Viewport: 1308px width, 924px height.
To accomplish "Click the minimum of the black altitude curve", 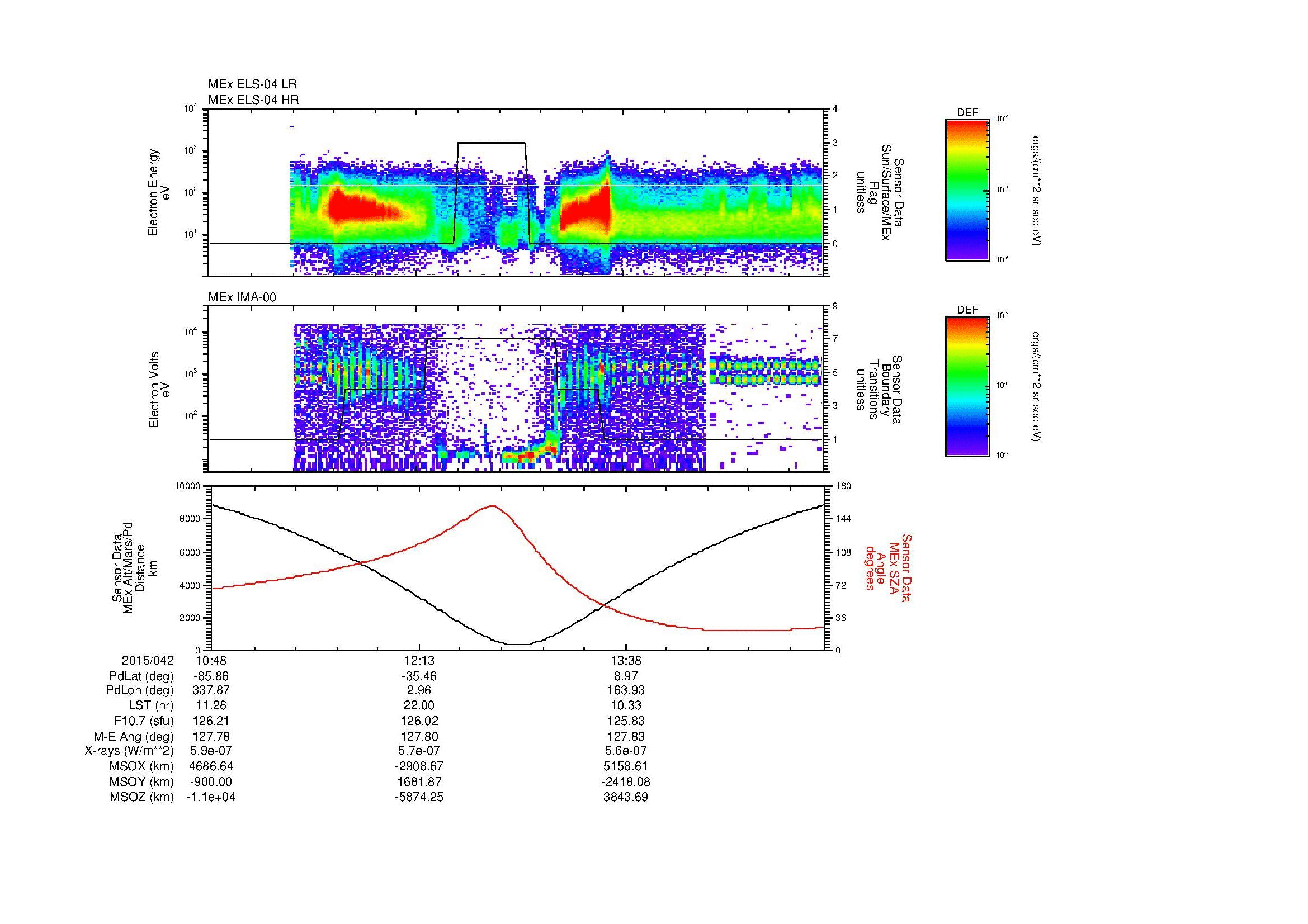I will pyautogui.click(x=517, y=645).
